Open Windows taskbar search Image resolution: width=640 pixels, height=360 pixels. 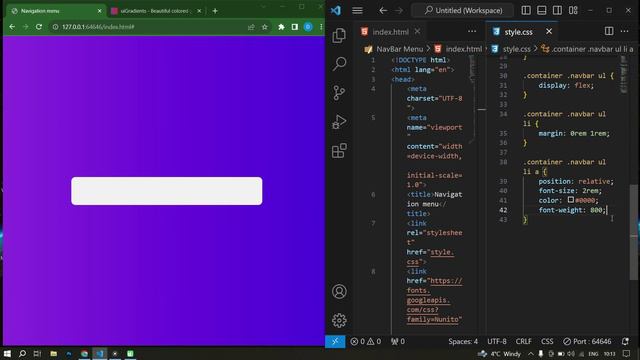22,353
